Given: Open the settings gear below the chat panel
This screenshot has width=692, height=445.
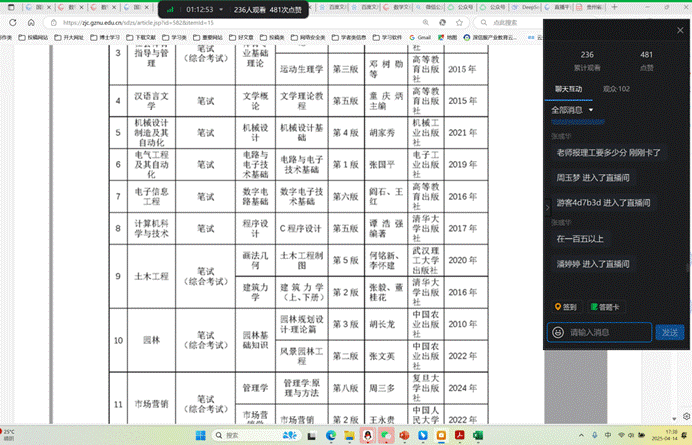Looking at the screenshot, I should pyautogui.click(x=686, y=416).
